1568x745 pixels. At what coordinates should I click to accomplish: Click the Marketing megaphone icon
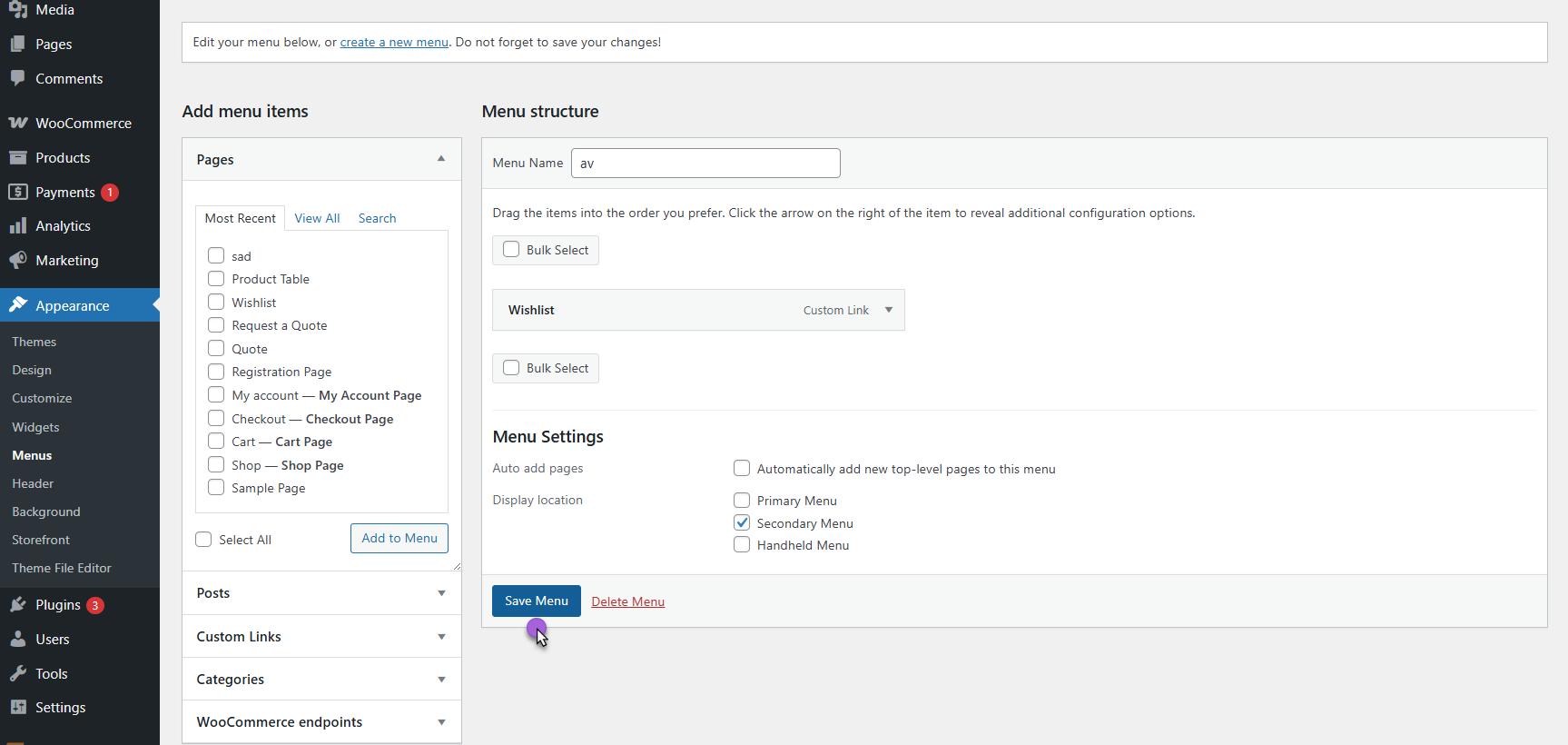[18, 261]
